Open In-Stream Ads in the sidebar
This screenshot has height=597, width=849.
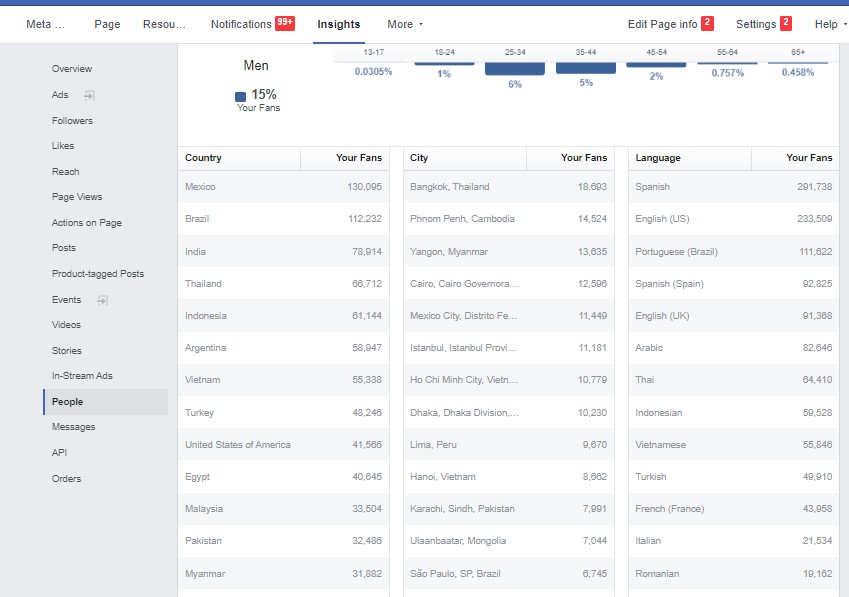(x=82, y=376)
